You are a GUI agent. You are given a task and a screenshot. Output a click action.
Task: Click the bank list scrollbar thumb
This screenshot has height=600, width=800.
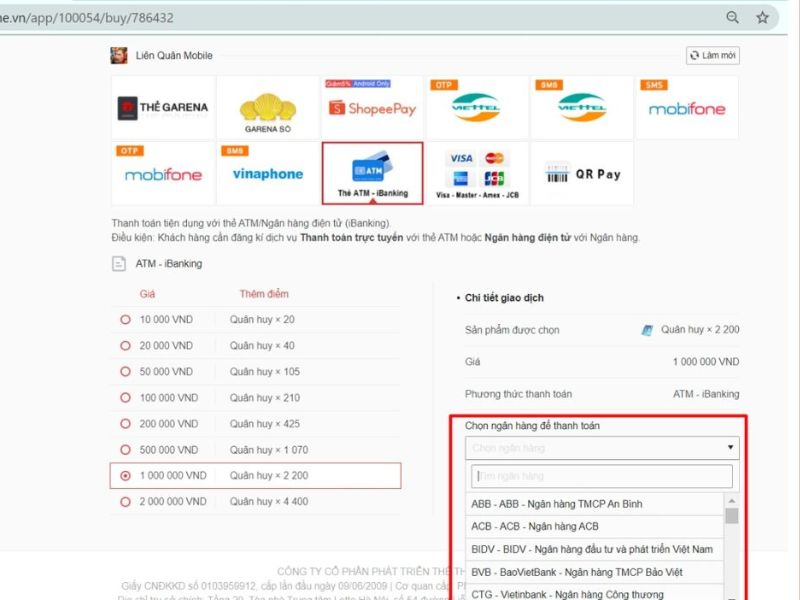click(732, 516)
